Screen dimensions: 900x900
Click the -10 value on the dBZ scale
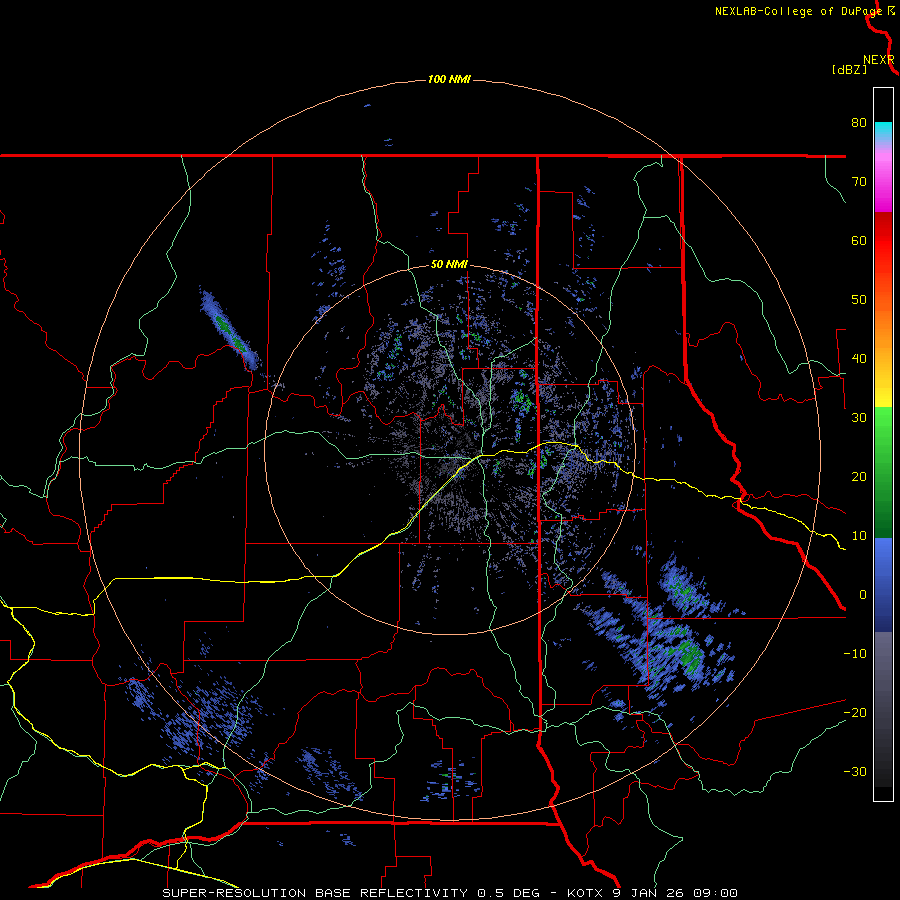coord(855,654)
